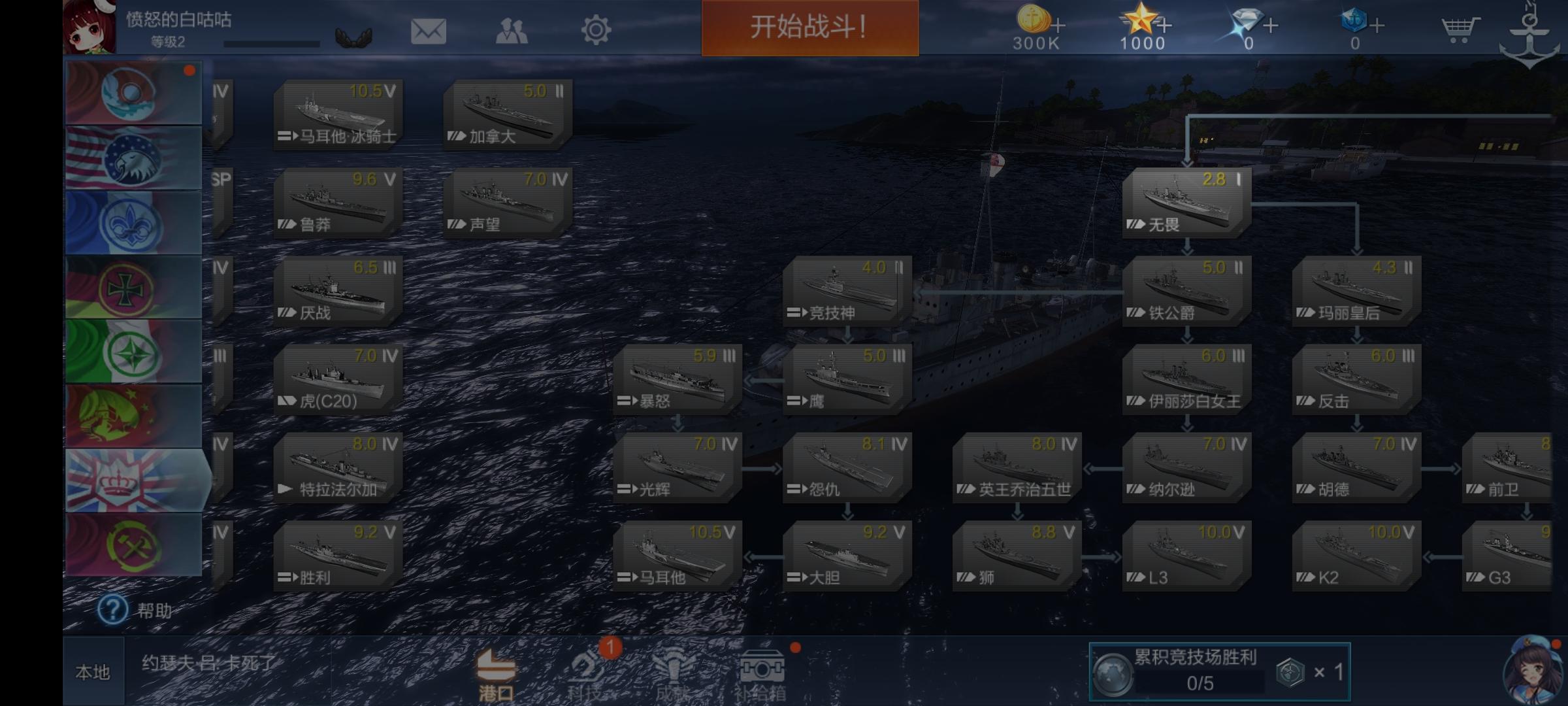Select the 无畏 battleship card
1568x706 pixels.
click(1186, 202)
